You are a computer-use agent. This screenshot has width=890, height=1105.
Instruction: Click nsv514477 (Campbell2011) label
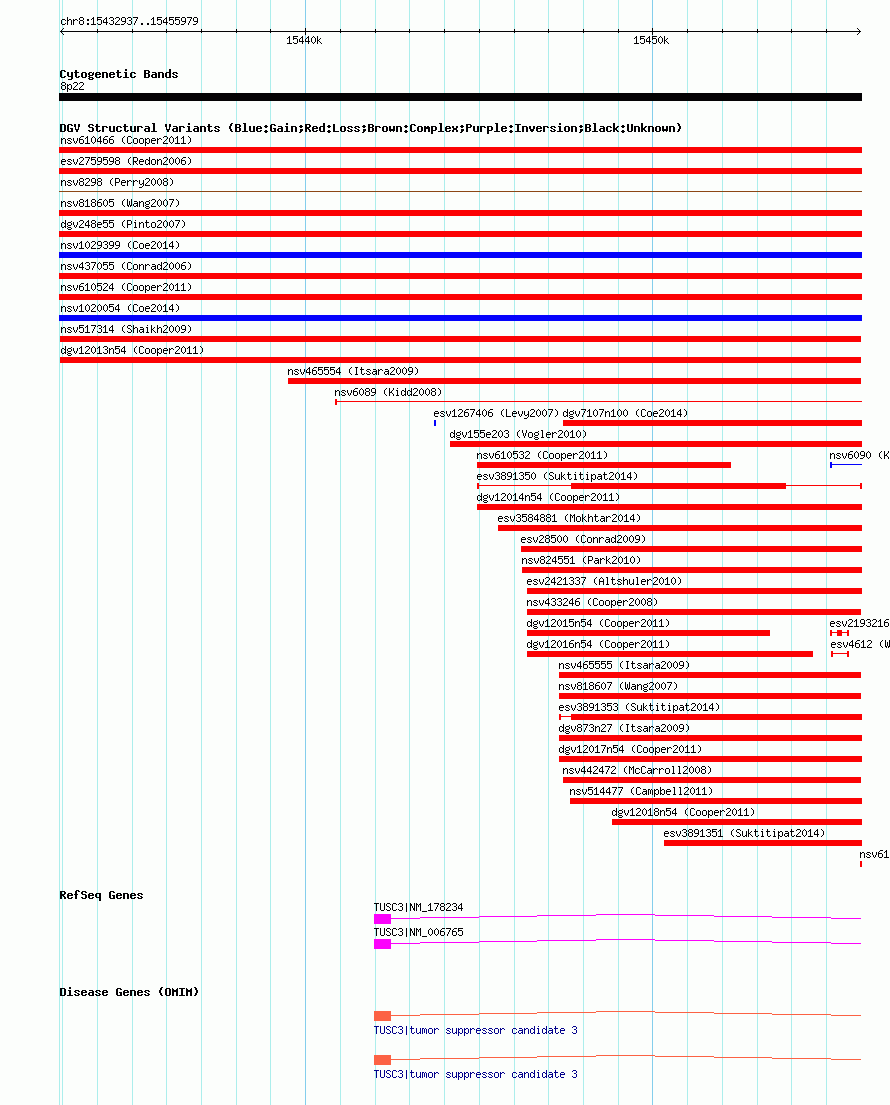coord(641,791)
